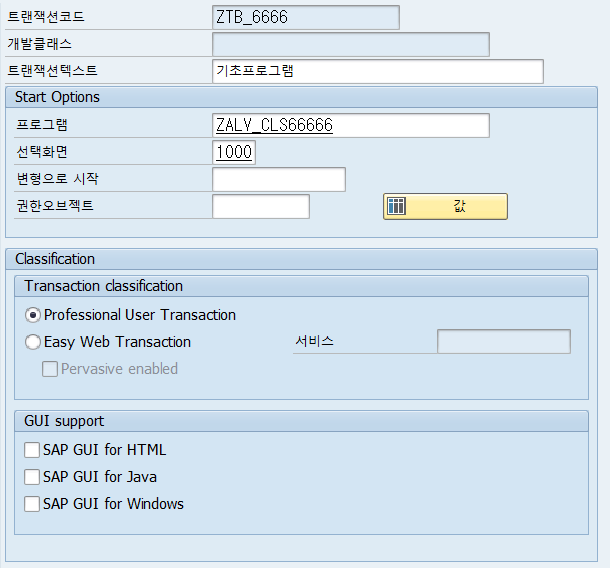Enable SAP GUI for Java checkbox

[32, 477]
